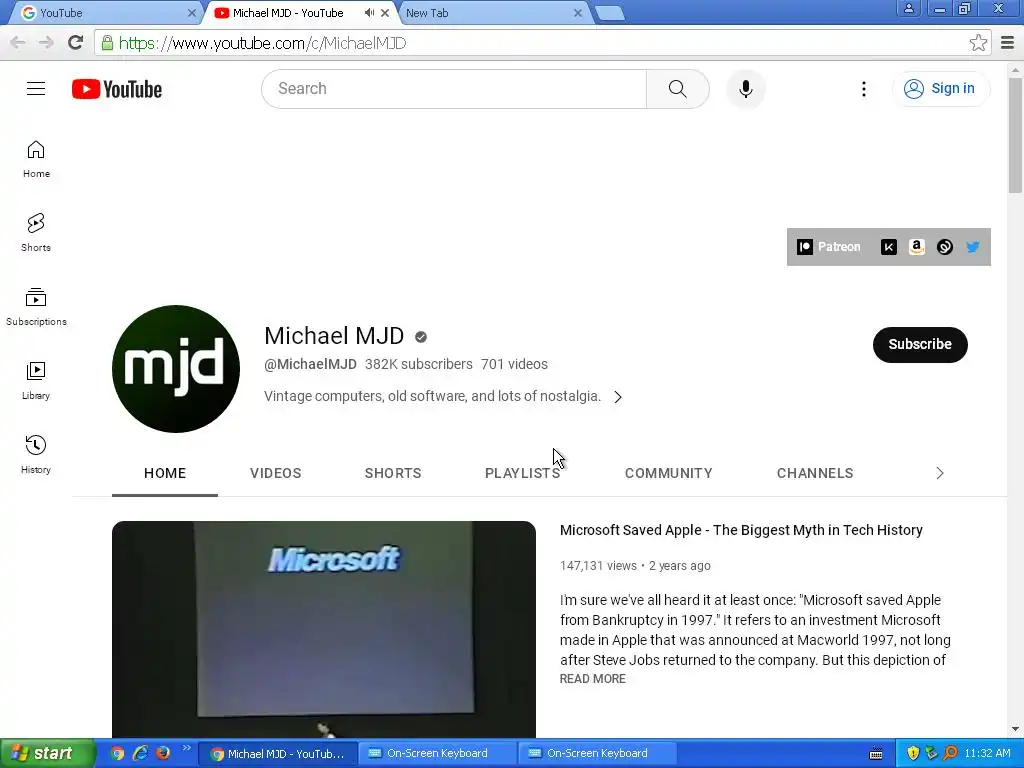The height and width of the screenshot is (768, 1024).
Task: Click the secure padlock icon in address bar
Action: pyautogui.click(x=107, y=43)
